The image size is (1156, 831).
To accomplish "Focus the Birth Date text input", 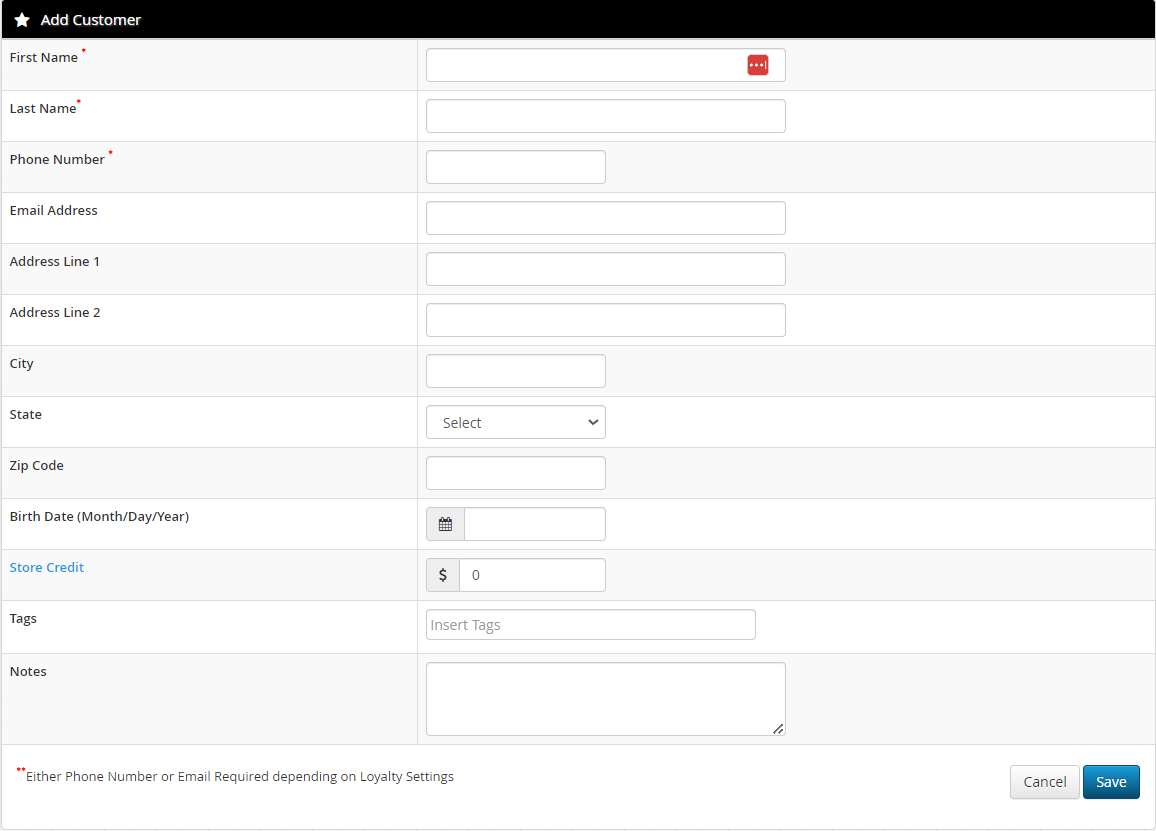I will (x=535, y=524).
